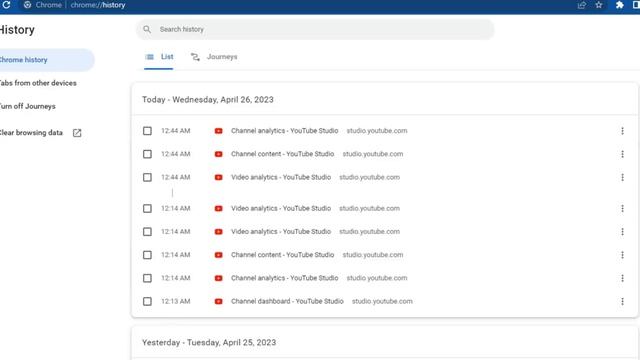
Task: Tick the checkbox for 12:14 AM Channel analytics
Action: tap(147, 278)
